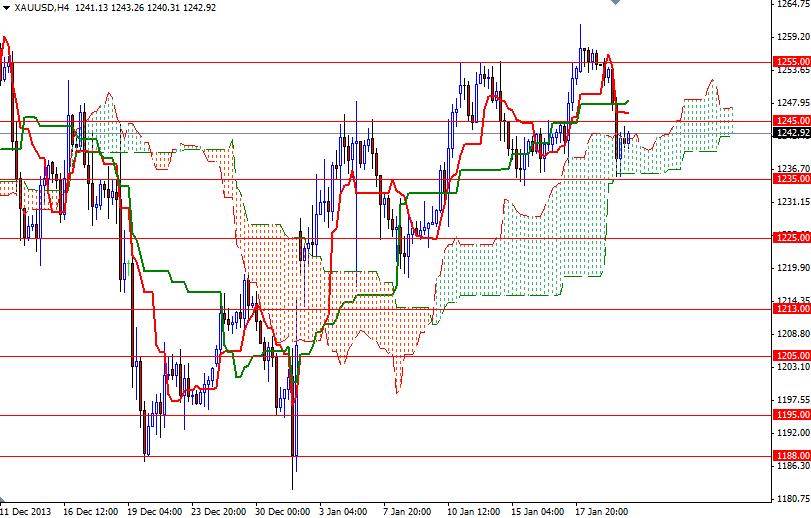The image size is (811, 518).
Task: Click the 17 Jan 20:00 time axis label
Action: tap(602, 511)
